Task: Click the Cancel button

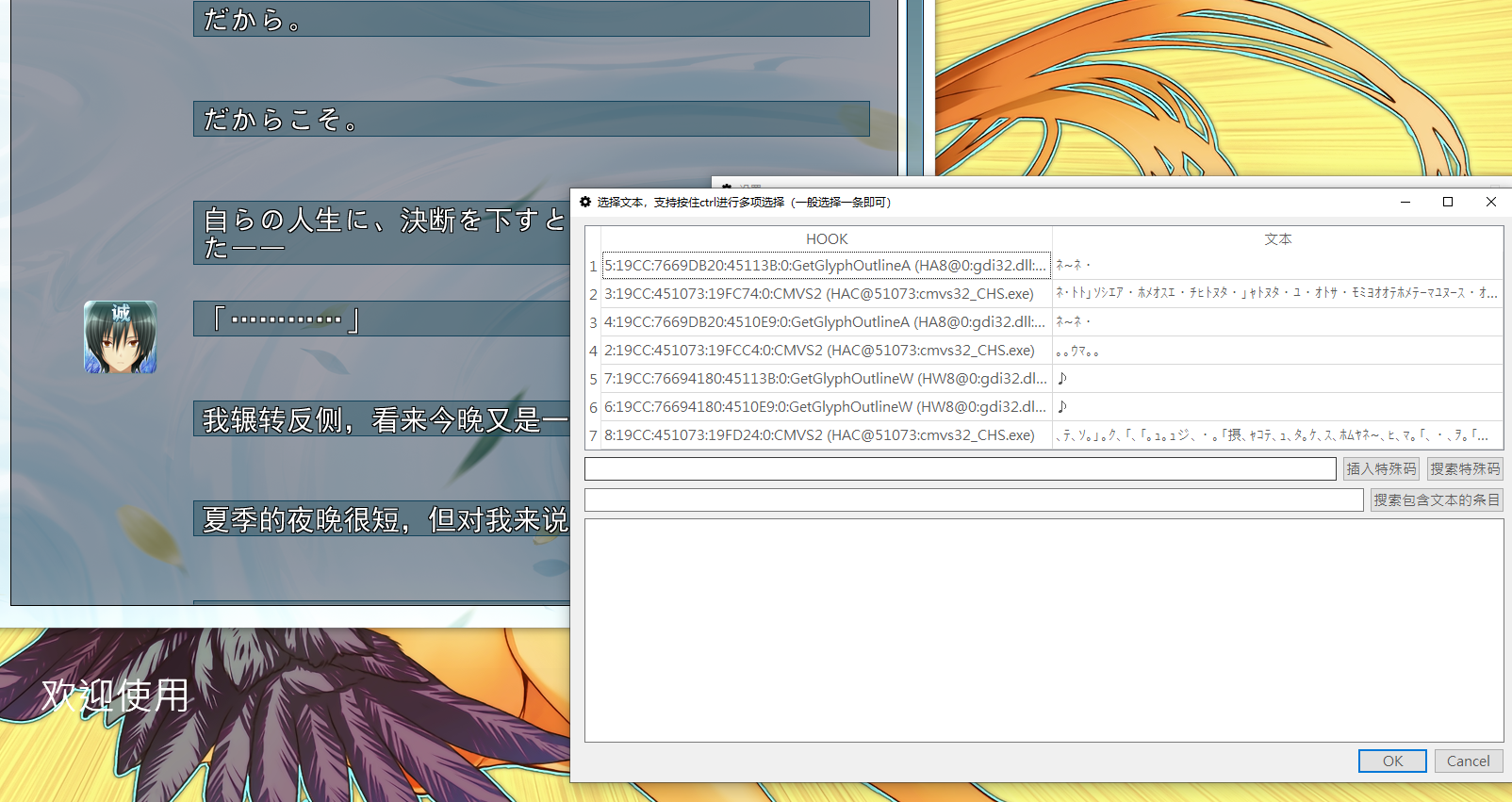Action: pos(1468,761)
